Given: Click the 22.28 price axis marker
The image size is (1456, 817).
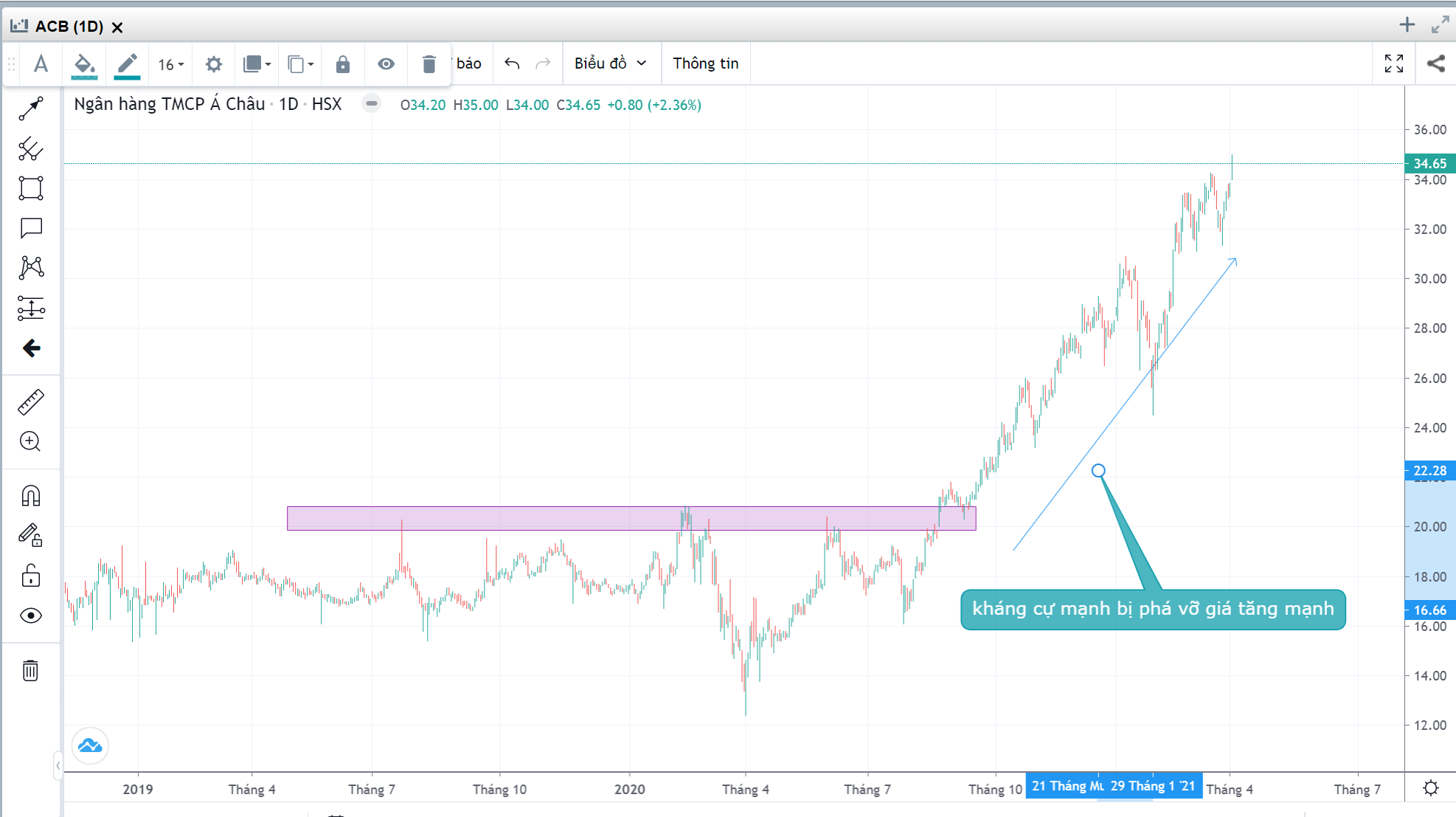Looking at the screenshot, I should point(1429,470).
